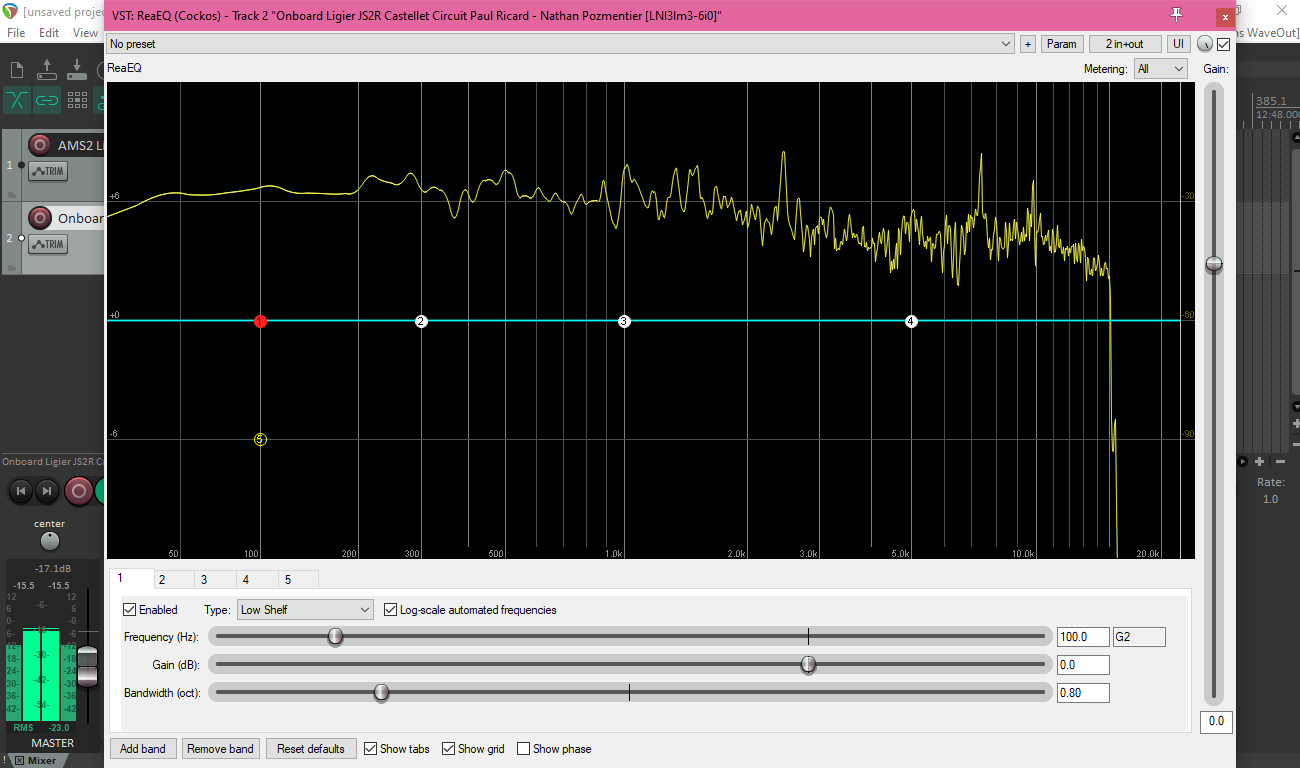Click the new project icon in REAPER toolbar
Image resolution: width=1300 pixels, height=768 pixels.
pos(16,70)
